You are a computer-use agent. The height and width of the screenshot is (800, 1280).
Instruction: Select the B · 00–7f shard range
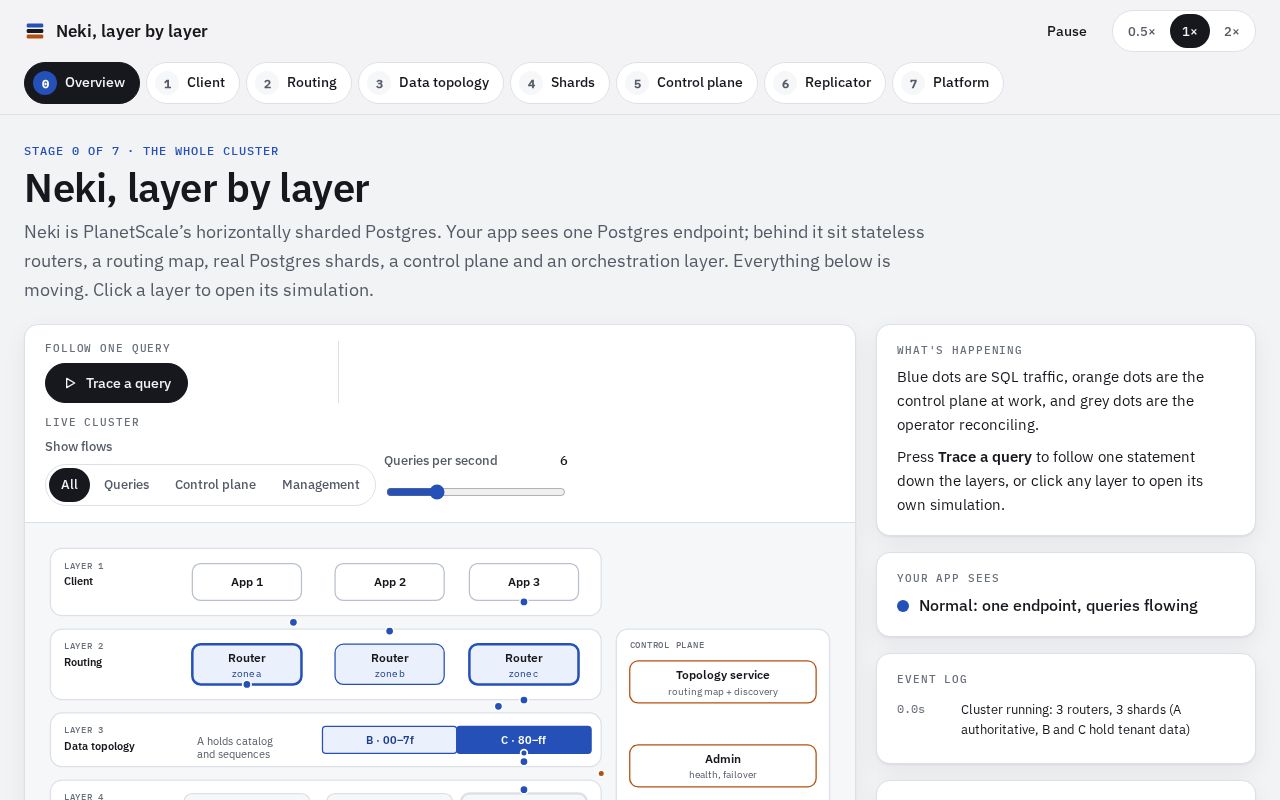pyautogui.click(x=390, y=740)
